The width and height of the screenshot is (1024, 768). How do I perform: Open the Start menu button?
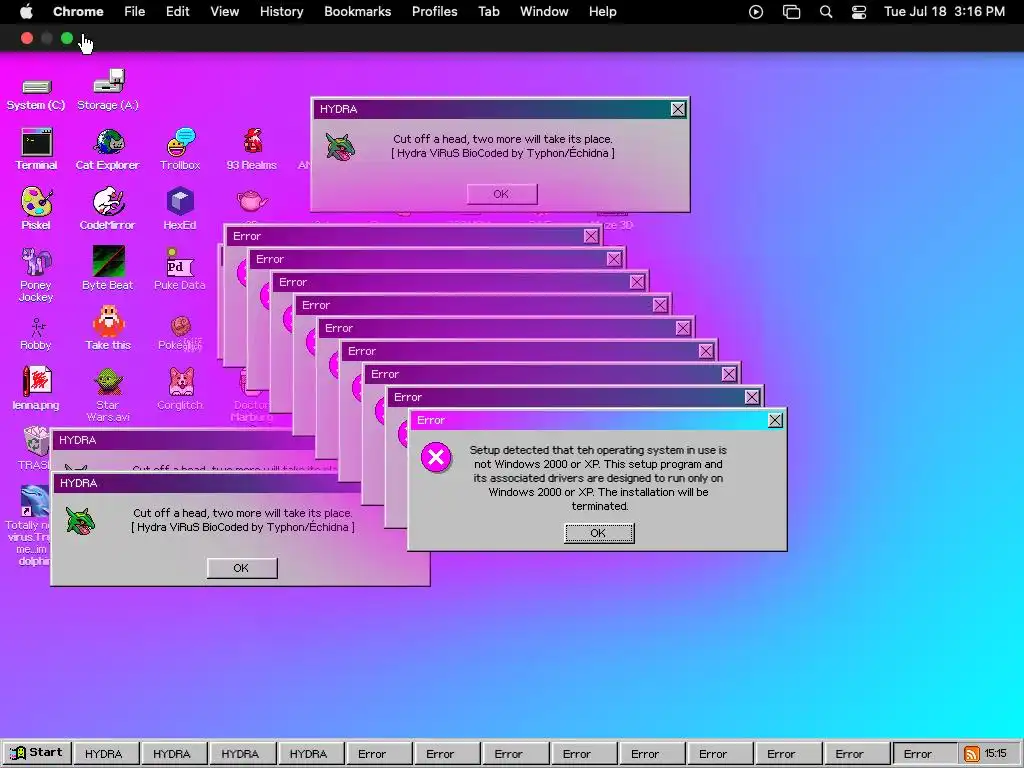(37, 753)
